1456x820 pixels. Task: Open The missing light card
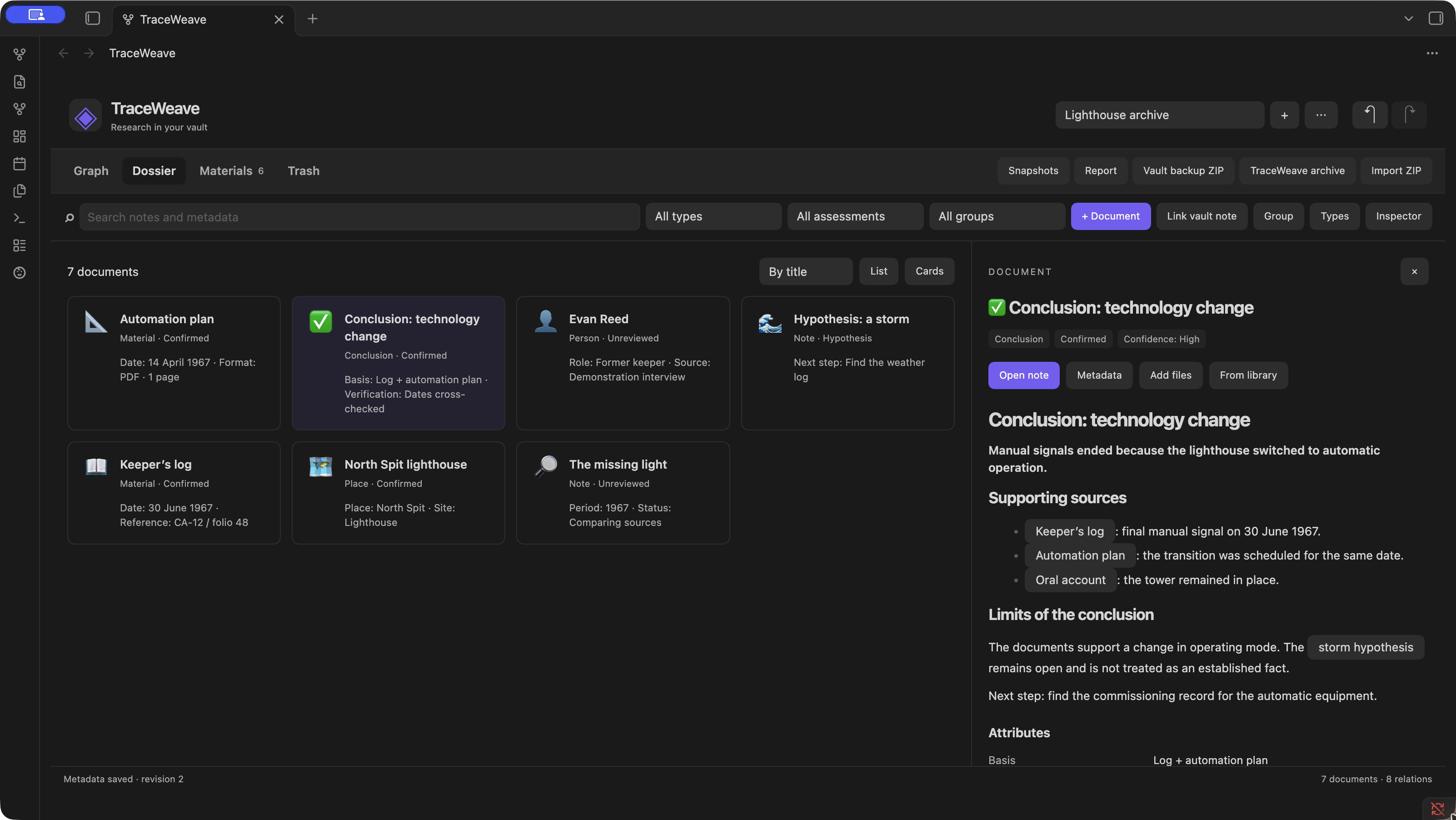tap(623, 493)
